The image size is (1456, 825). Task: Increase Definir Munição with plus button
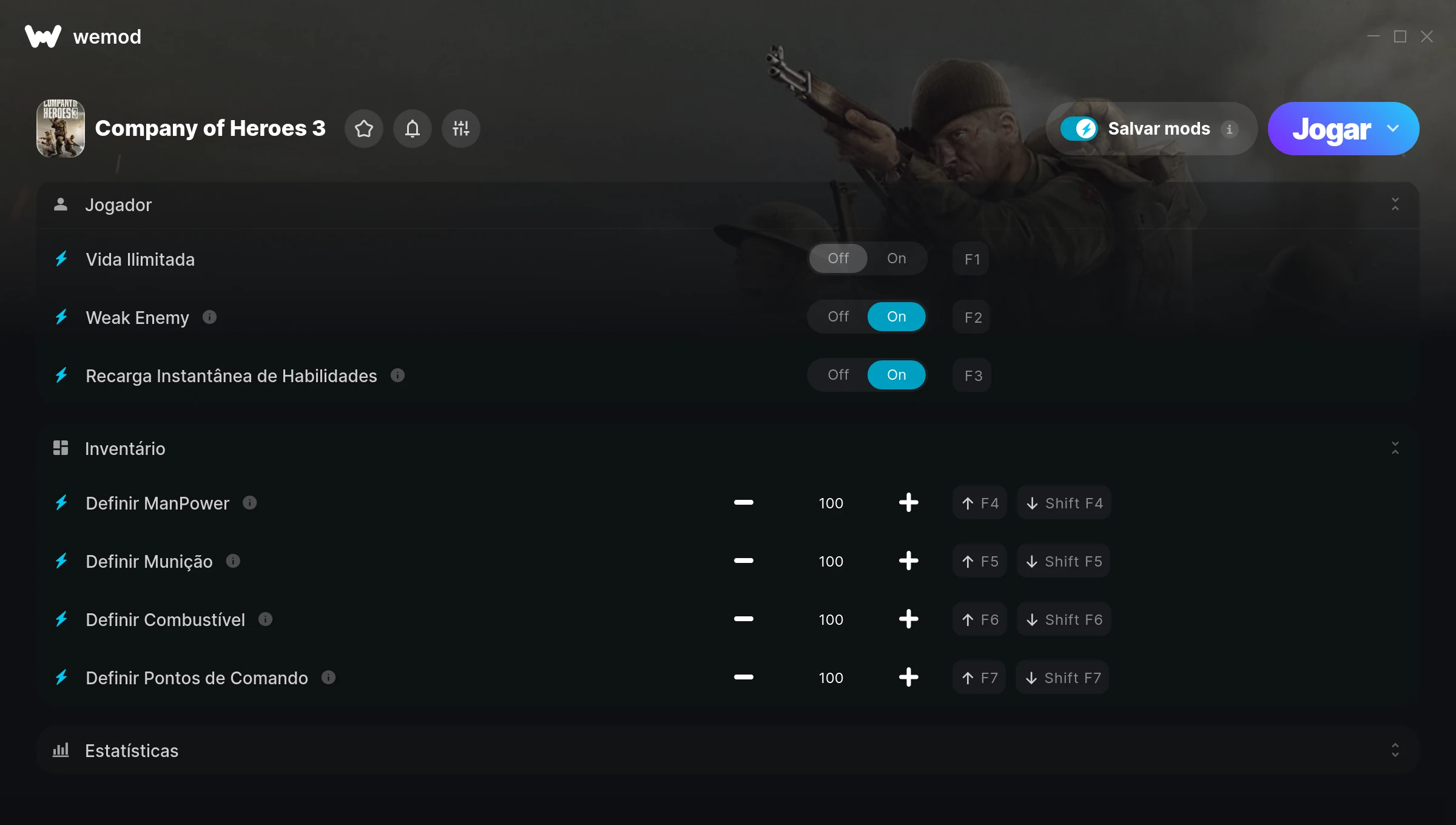(x=908, y=561)
